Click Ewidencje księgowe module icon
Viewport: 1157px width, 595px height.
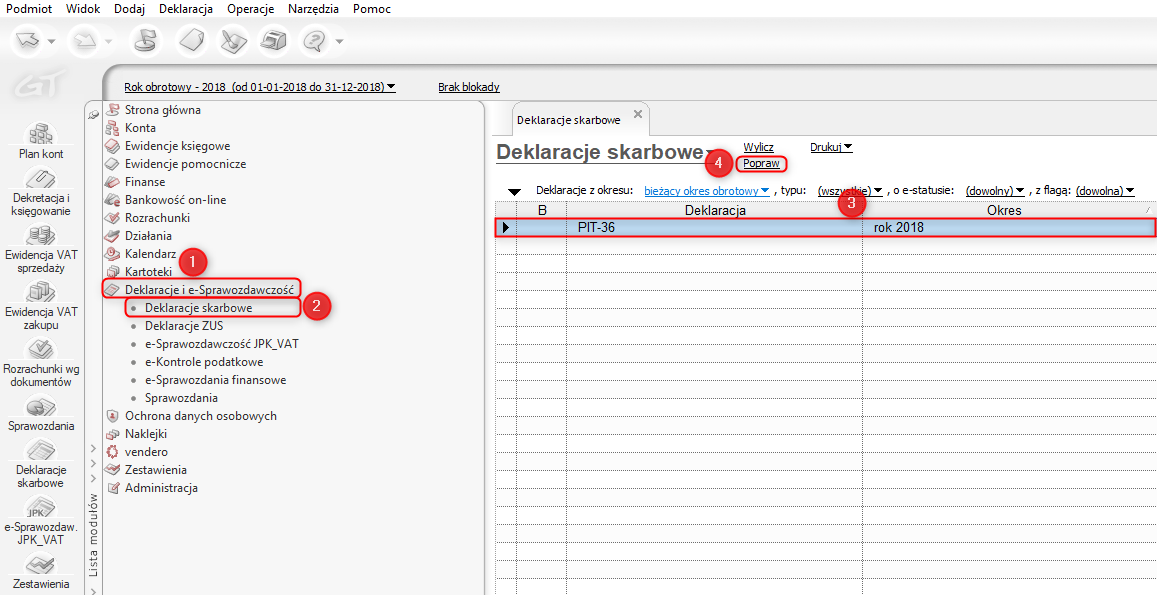[x=112, y=145]
